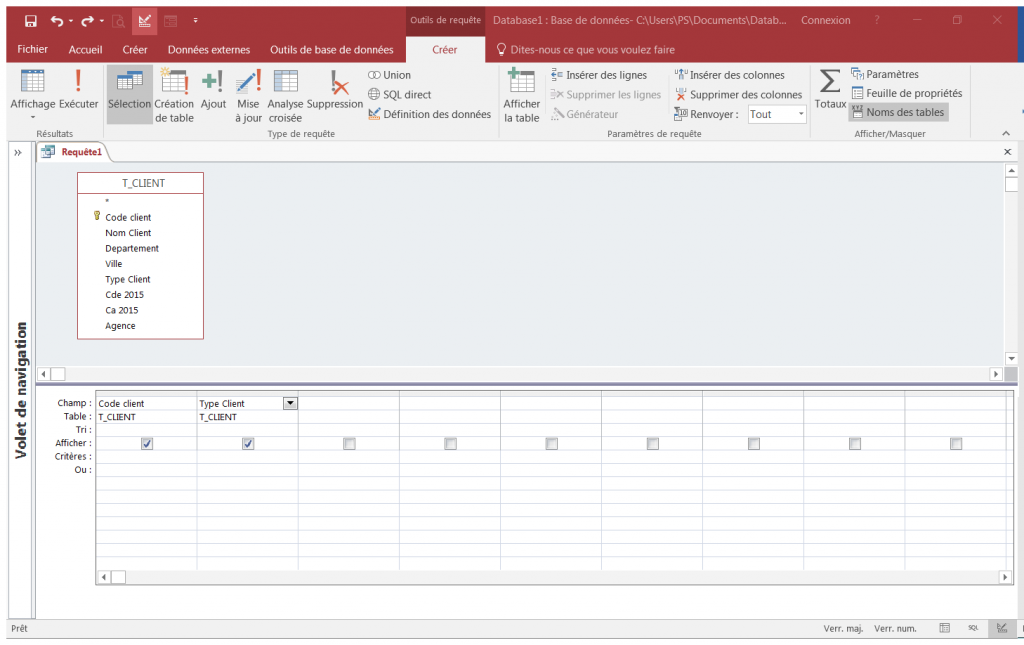Tick Afficher checkbox in sixth grid column
Screen dimensions: 1024x645
653,444
